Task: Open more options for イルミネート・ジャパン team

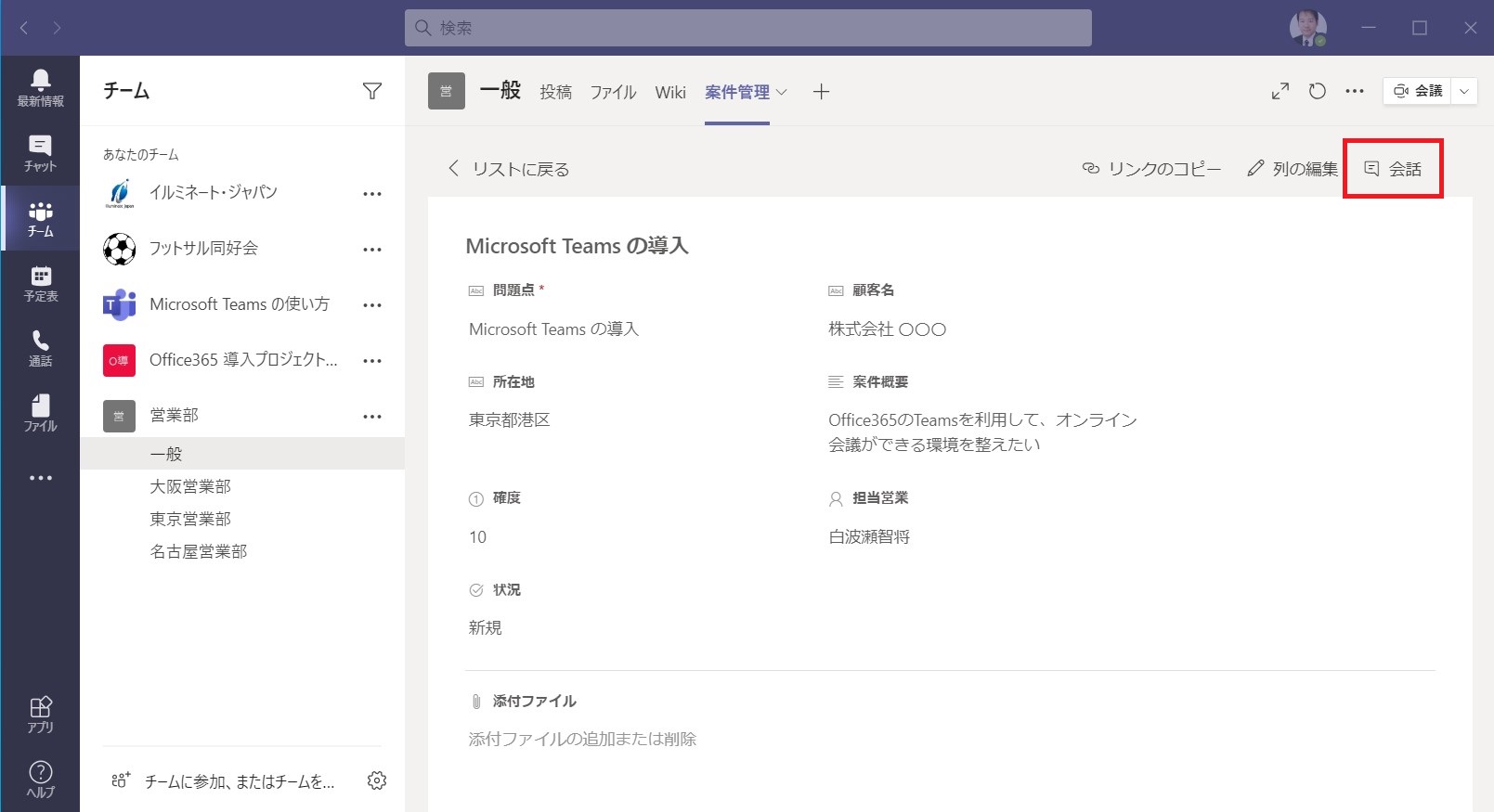Action: click(372, 194)
